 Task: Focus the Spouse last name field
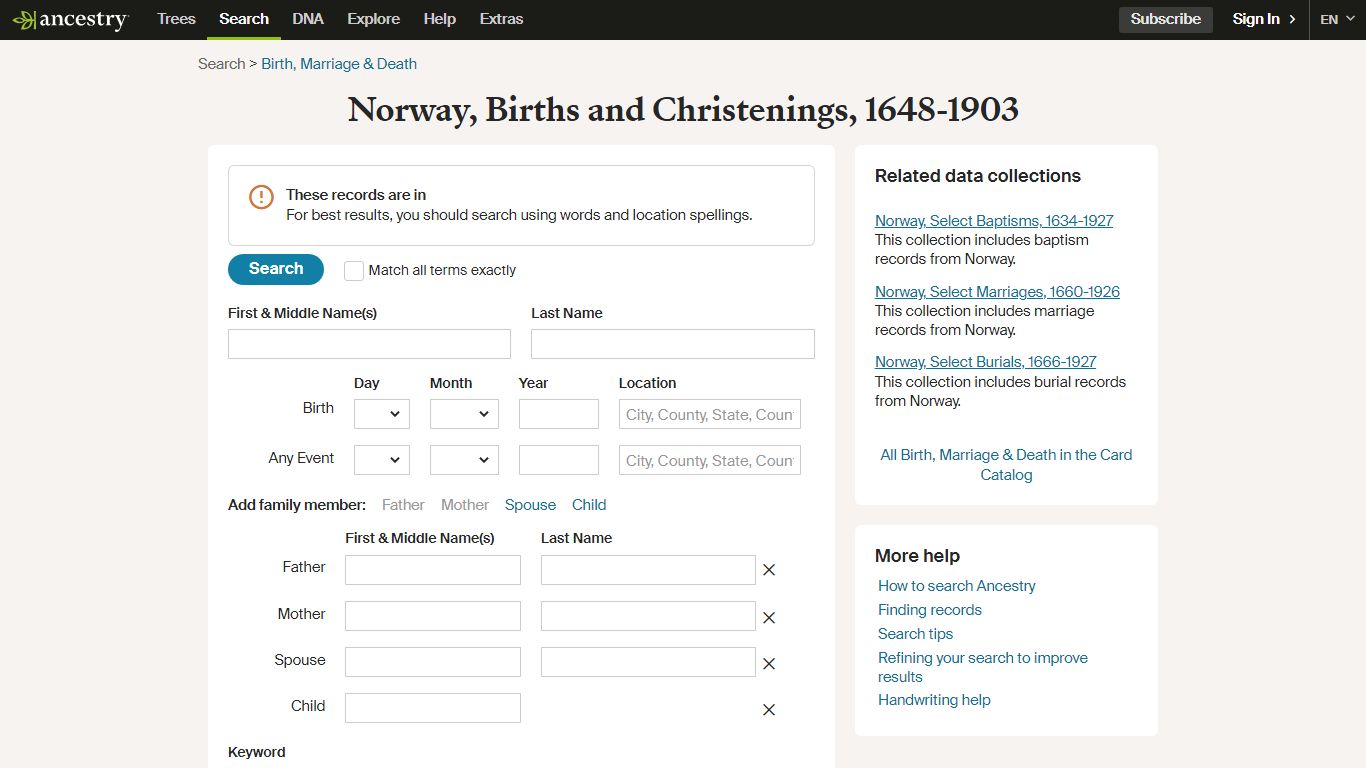tap(648, 662)
